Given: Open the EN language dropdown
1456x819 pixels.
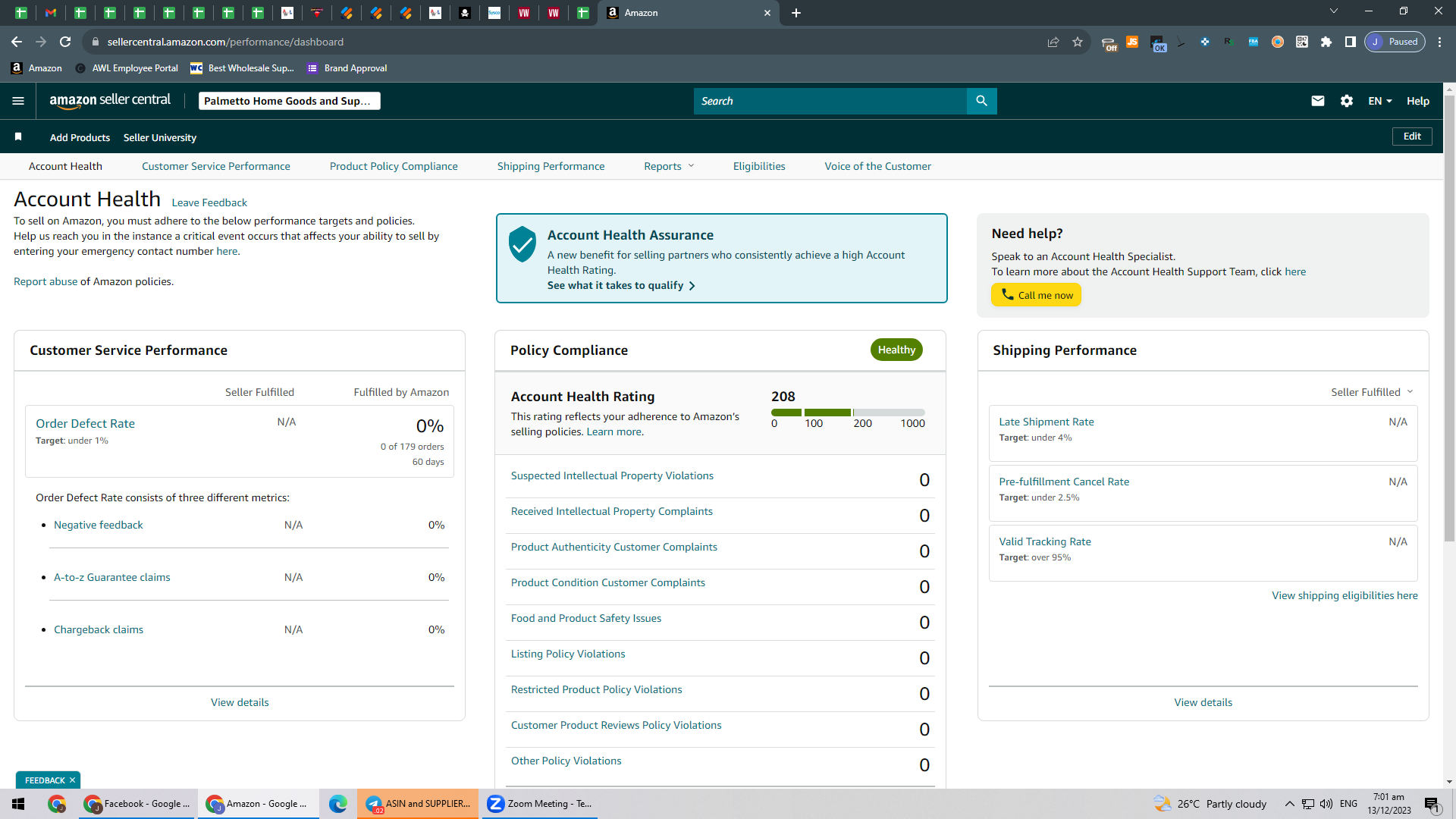Looking at the screenshot, I should tap(1380, 101).
